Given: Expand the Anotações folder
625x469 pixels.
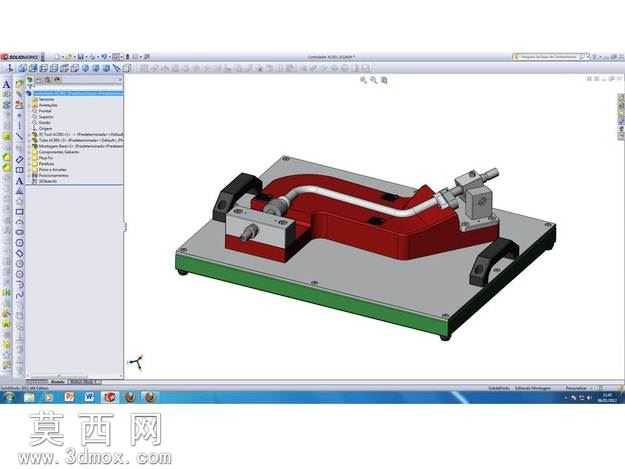Looking at the screenshot, I should click(29, 105).
